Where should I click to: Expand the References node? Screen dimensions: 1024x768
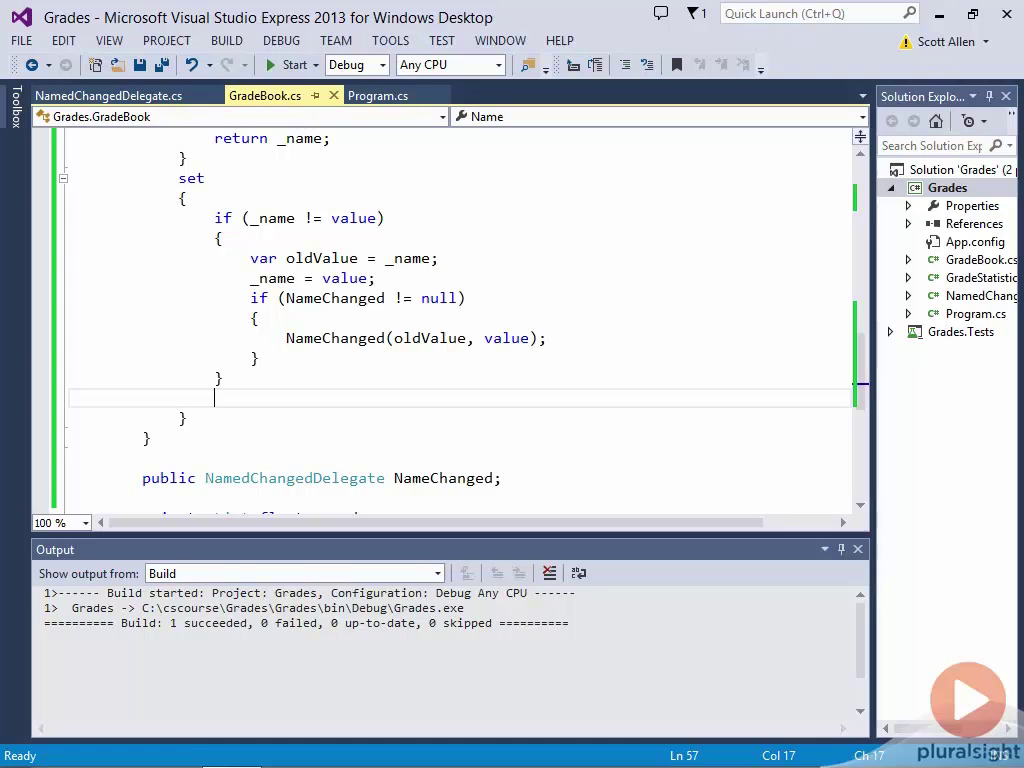(908, 224)
